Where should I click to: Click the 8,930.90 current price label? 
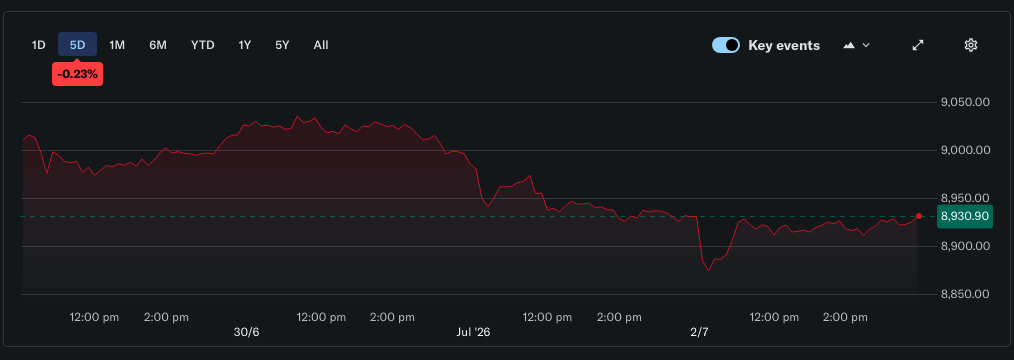(x=965, y=216)
